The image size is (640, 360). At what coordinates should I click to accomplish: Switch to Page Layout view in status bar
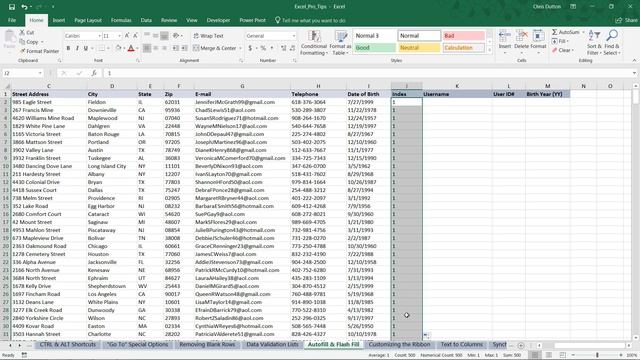click(x=549, y=355)
